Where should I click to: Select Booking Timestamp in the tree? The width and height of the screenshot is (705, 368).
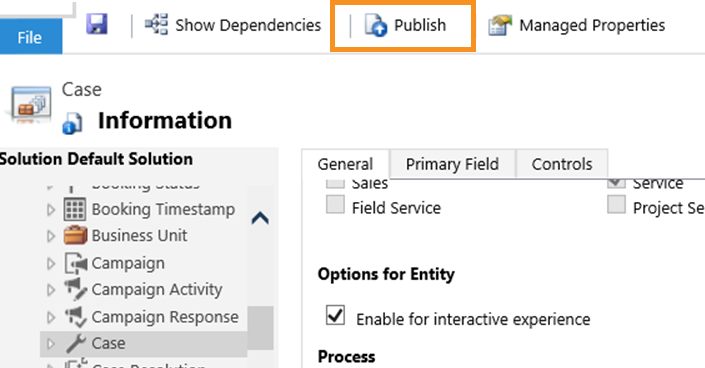[163, 210]
